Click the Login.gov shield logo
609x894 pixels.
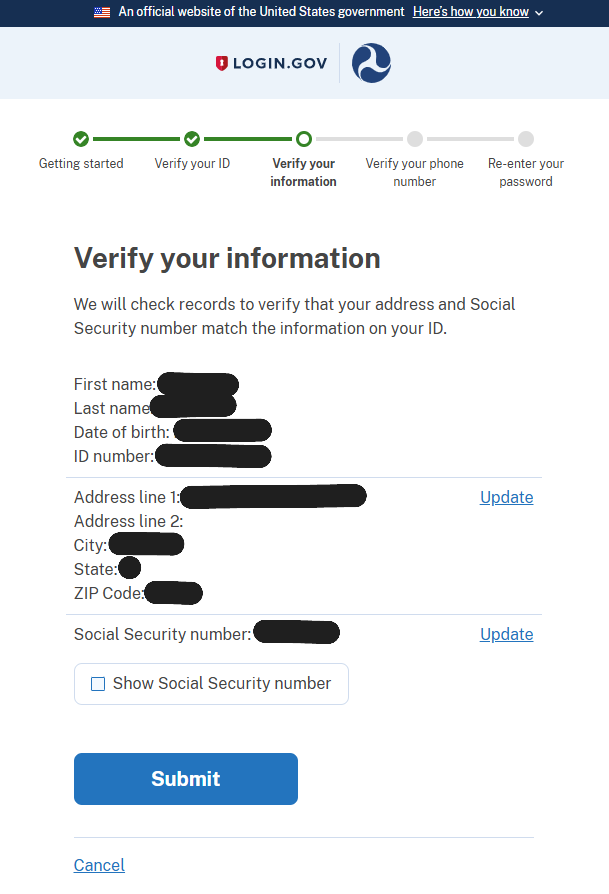pos(222,62)
